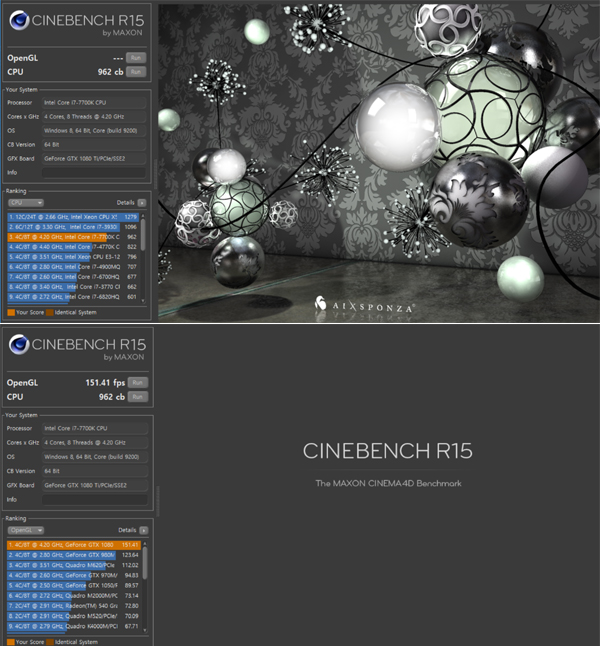
Task: Select the Core i7-4770K row scoring 822
Action: coord(73,247)
